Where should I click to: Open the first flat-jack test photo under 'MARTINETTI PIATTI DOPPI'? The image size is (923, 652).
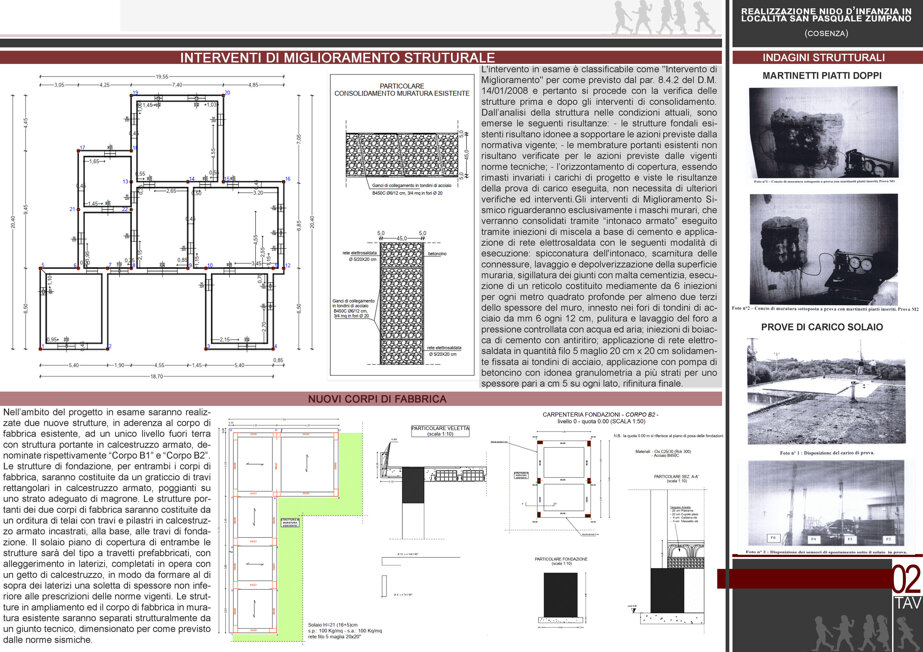(823, 131)
